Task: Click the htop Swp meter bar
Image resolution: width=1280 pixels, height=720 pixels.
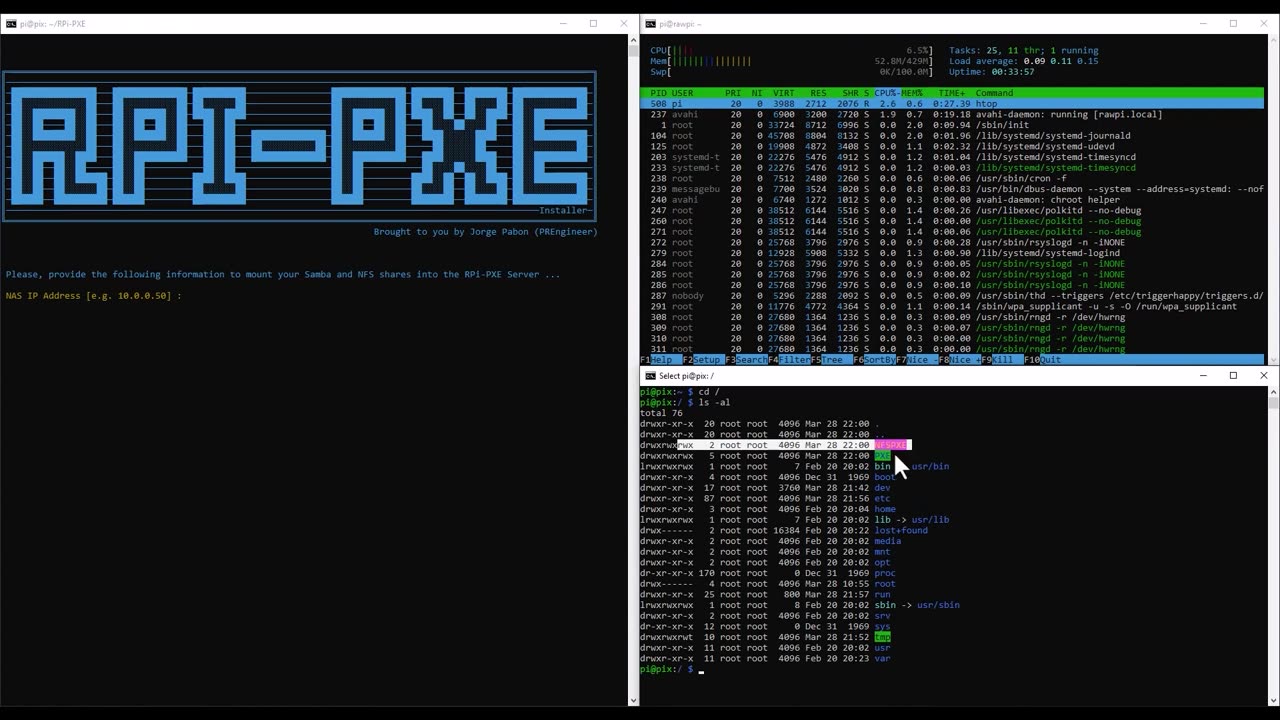Action: click(x=791, y=72)
